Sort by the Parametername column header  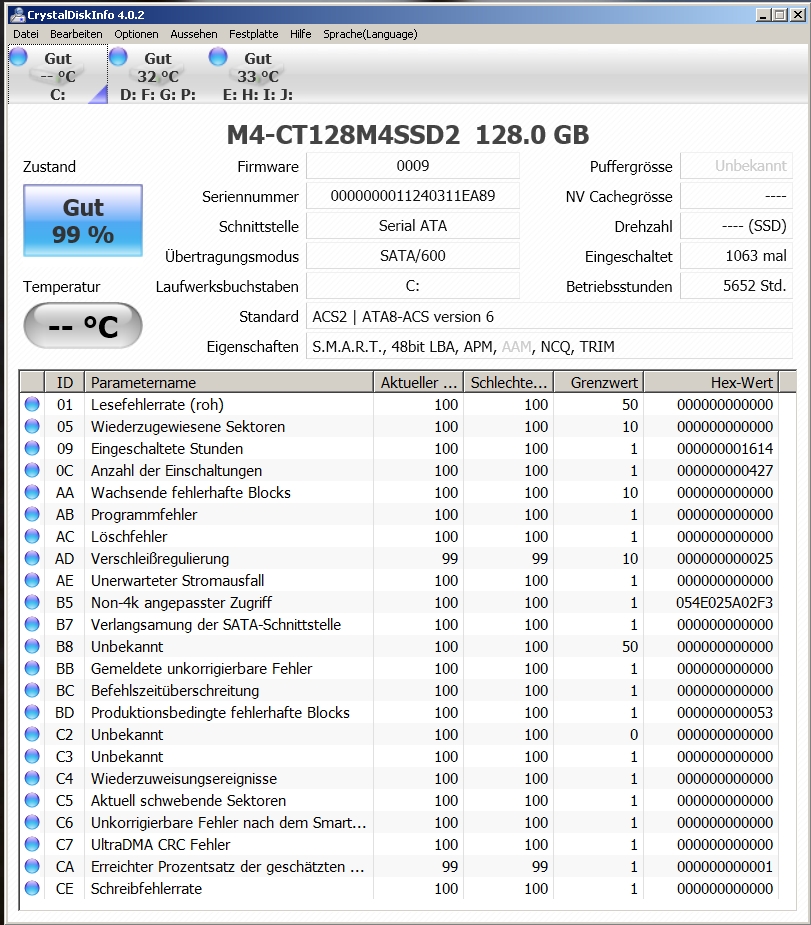click(229, 382)
